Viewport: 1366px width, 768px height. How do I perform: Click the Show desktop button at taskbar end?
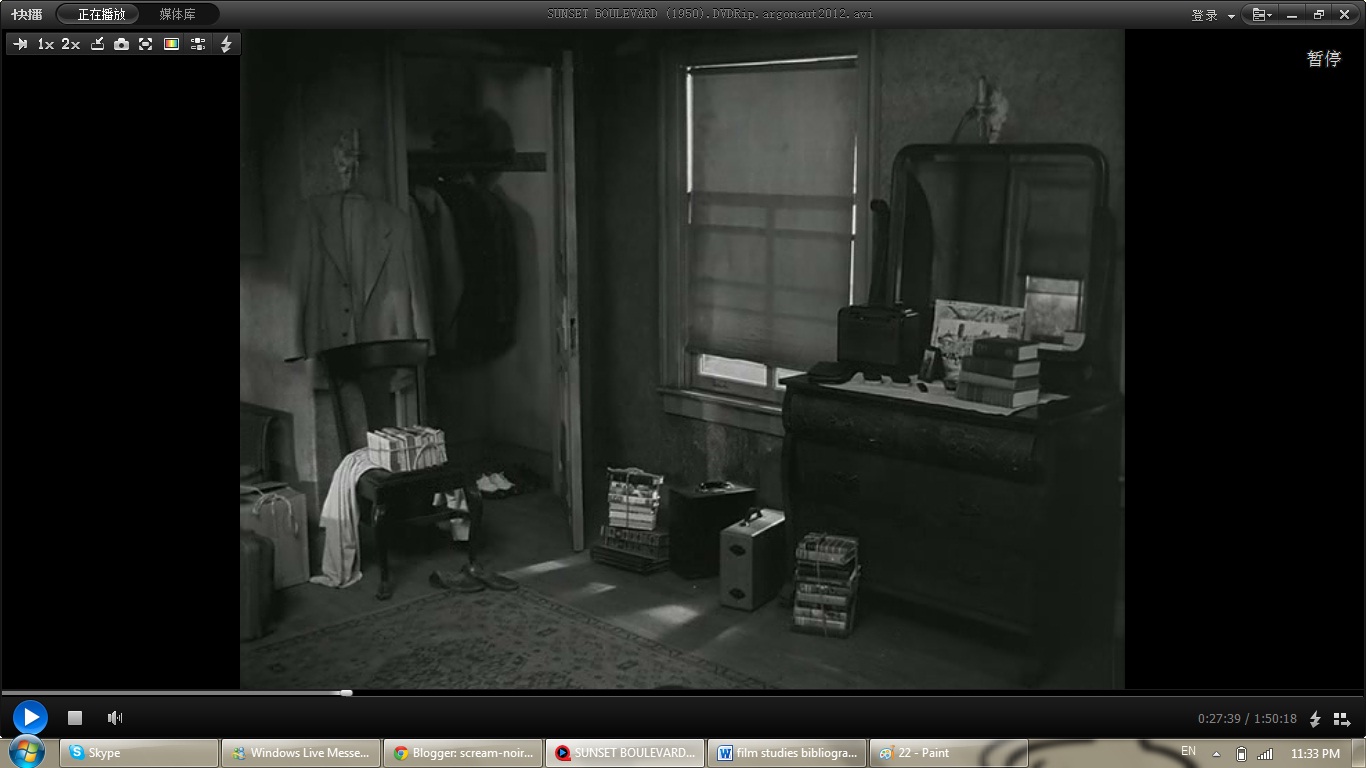(x=1359, y=753)
